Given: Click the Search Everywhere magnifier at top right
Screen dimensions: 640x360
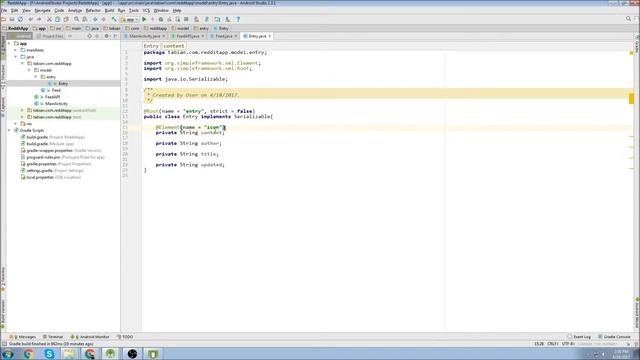Looking at the screenshot, I should click(x=628, y=19).
